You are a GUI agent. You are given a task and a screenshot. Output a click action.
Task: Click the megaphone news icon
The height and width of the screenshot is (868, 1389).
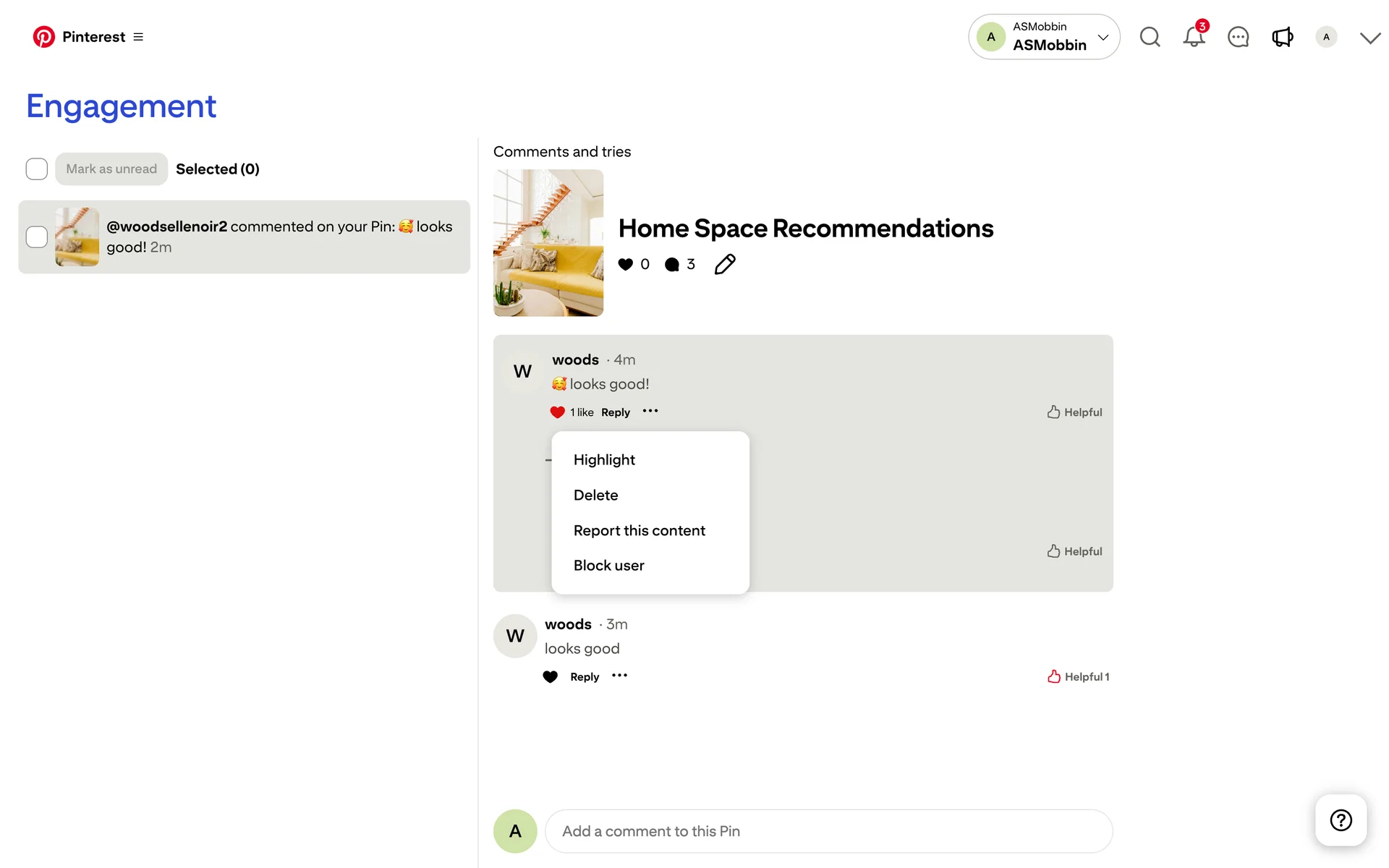tap(1282, 37)
